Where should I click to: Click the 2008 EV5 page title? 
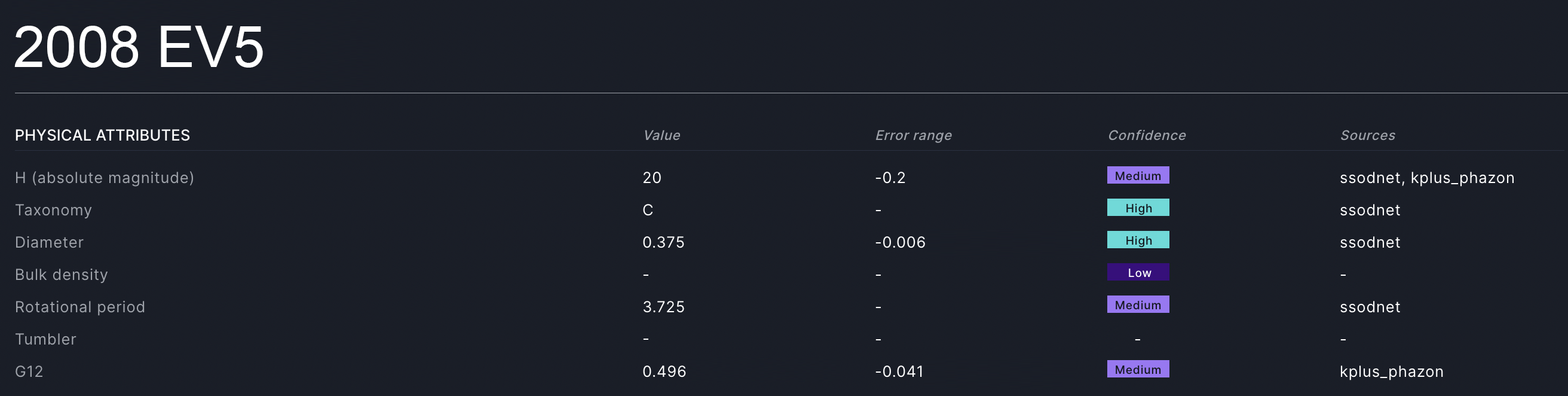click(139, 47)
